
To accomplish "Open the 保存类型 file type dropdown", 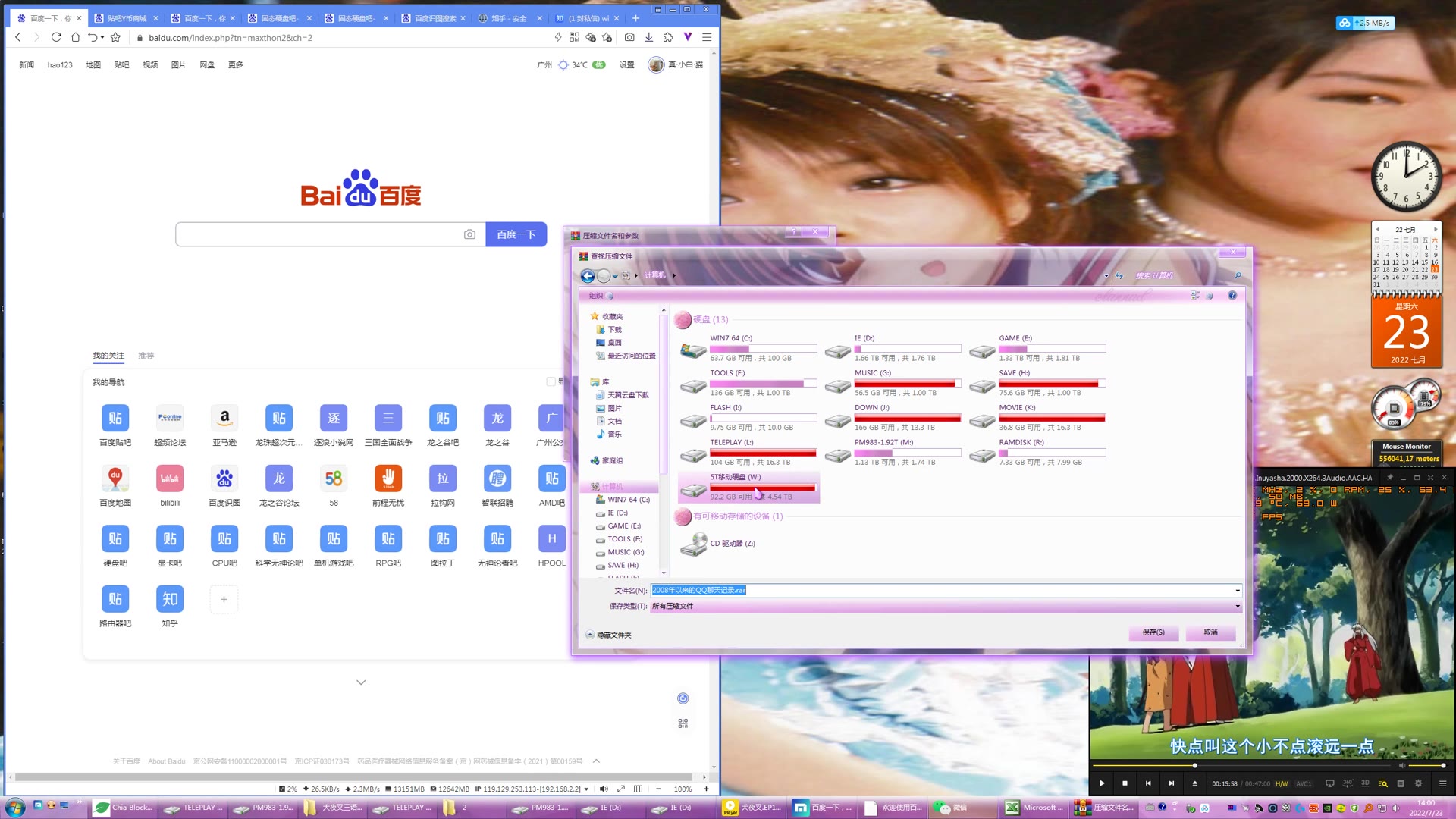I will [x=1238, y=607].
